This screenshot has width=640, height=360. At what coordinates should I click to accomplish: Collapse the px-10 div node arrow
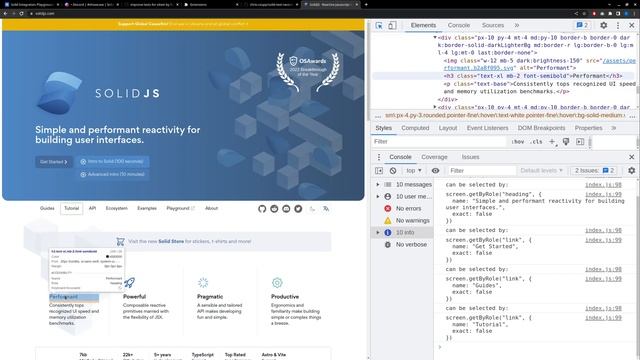point(435,37)
